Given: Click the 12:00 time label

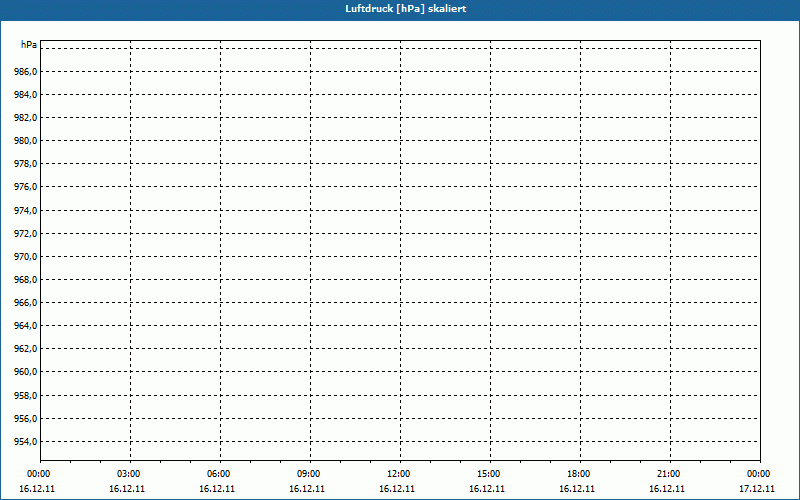Looking at the screenshot, I should pos(398,474).
